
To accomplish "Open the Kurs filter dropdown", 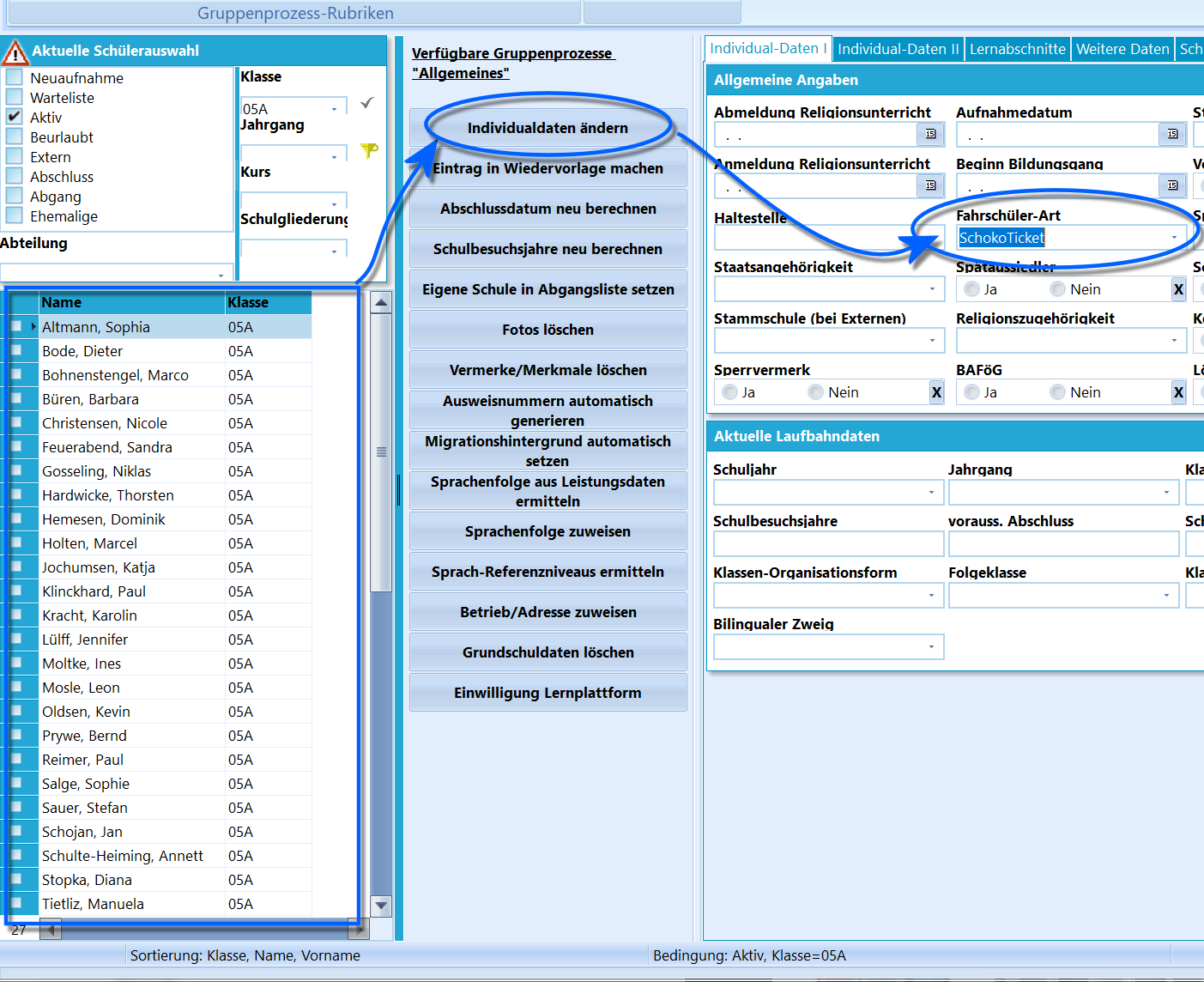I will pyautogui.click(x=334, y=204).
